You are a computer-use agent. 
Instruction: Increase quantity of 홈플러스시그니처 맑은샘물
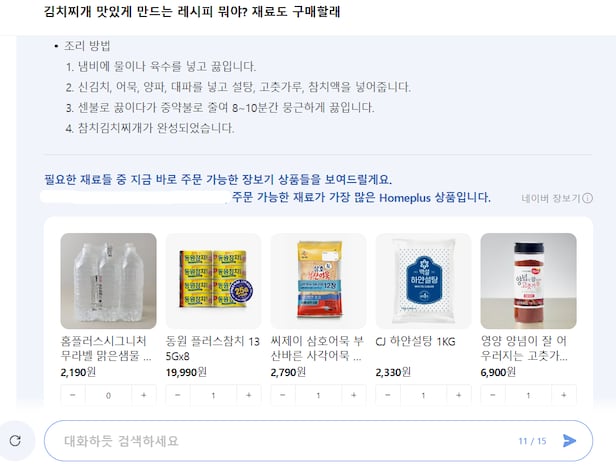[x=144, y=395]
